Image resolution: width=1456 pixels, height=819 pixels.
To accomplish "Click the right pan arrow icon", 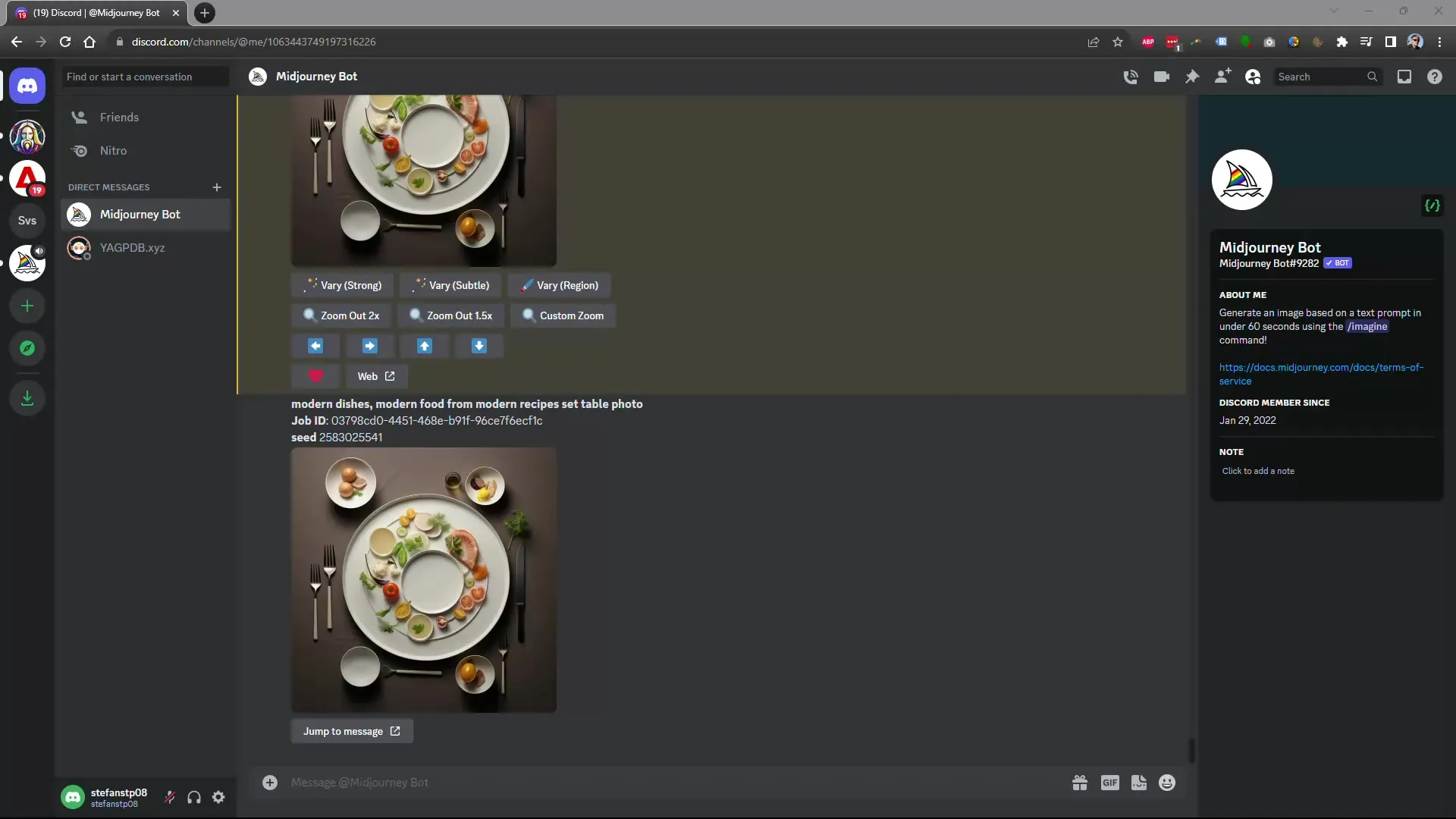I will 369,345.
